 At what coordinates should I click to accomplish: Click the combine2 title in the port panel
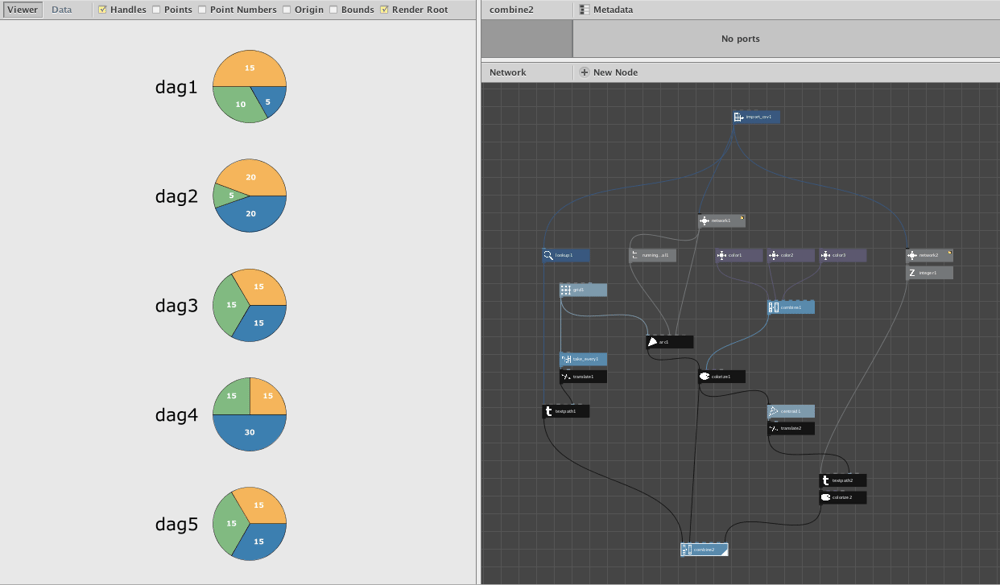click(x=511, y=10)
